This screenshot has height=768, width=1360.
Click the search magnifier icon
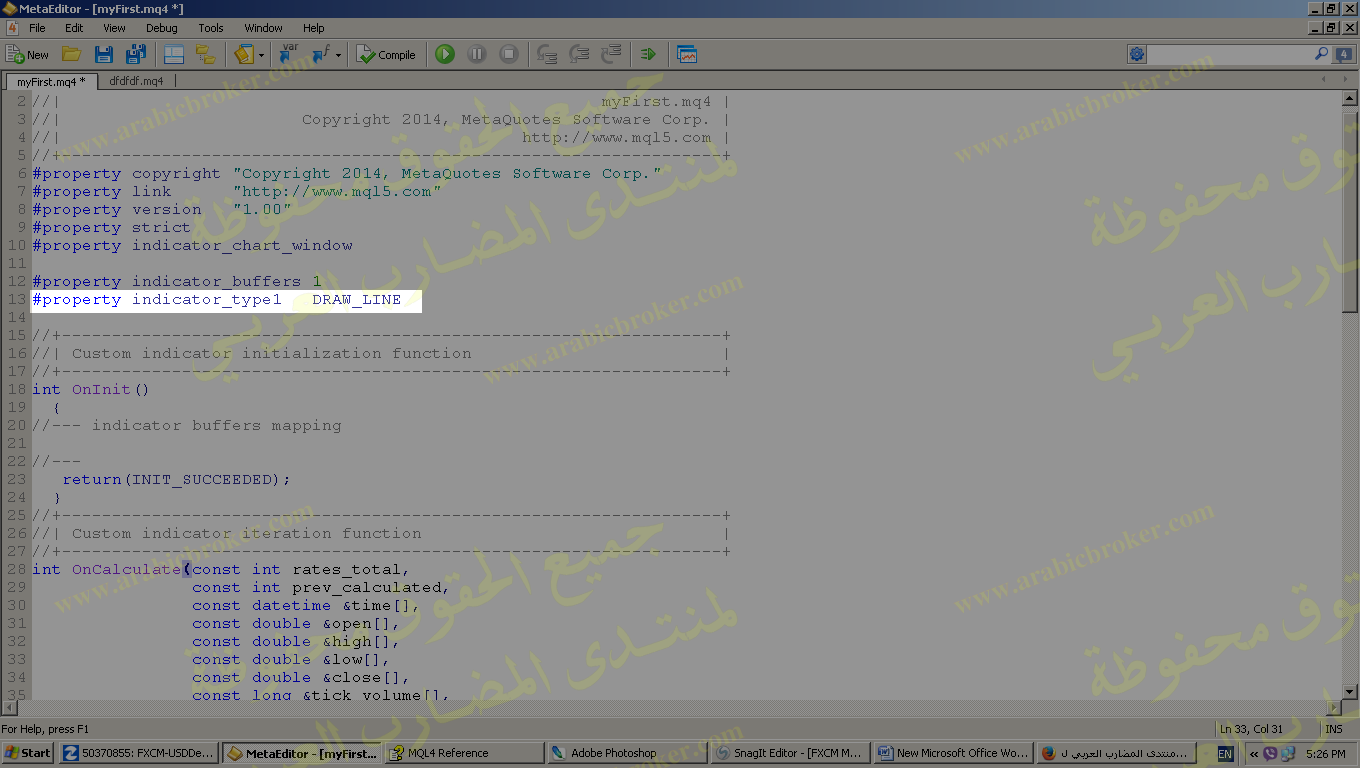tap(1321, 54)
